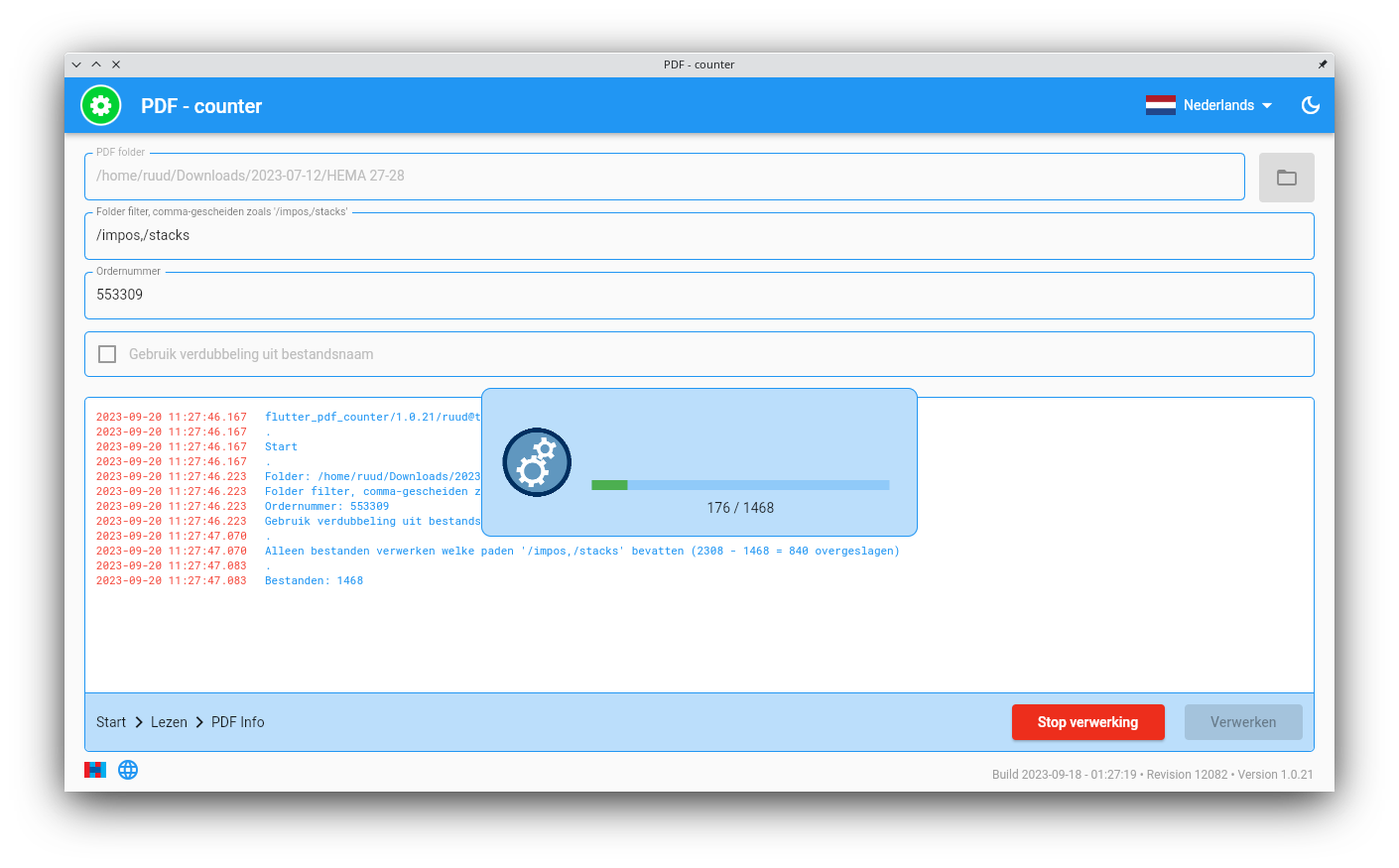1399x868 pixels.
Task: Click the green gear app logo
Action: 100,105
